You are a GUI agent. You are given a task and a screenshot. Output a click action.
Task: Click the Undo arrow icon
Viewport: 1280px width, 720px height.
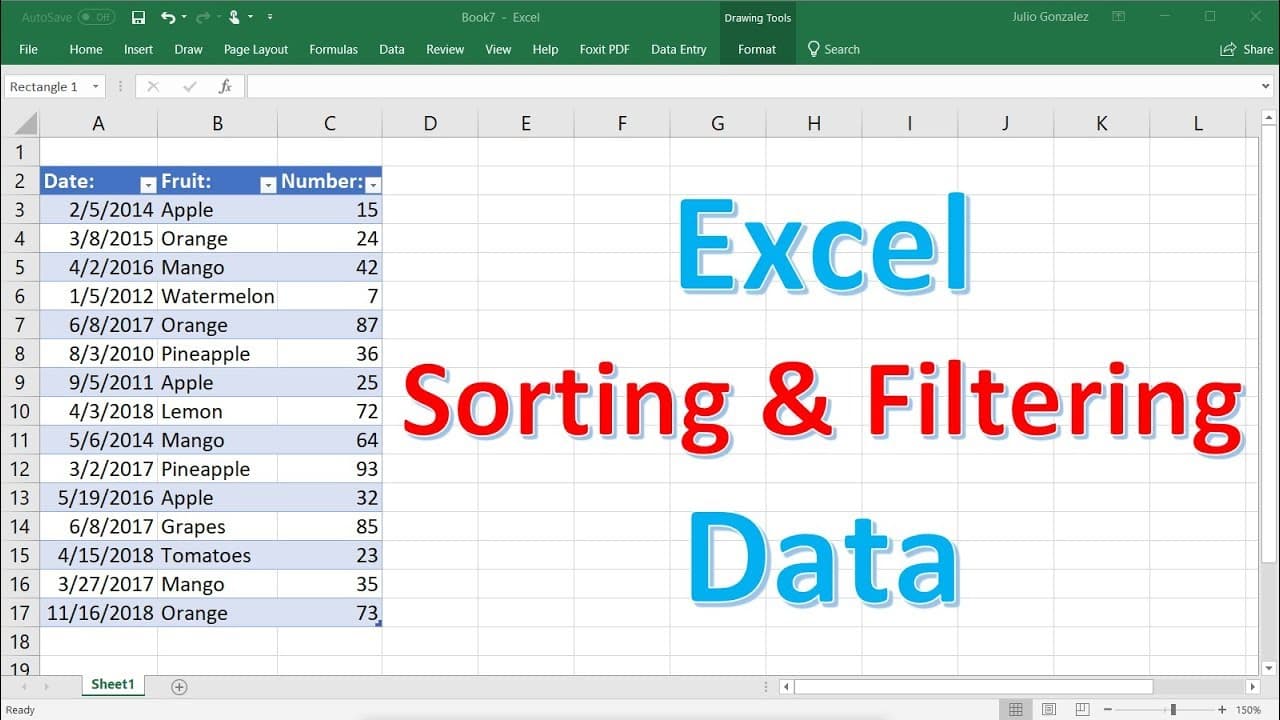click(167, 17)
